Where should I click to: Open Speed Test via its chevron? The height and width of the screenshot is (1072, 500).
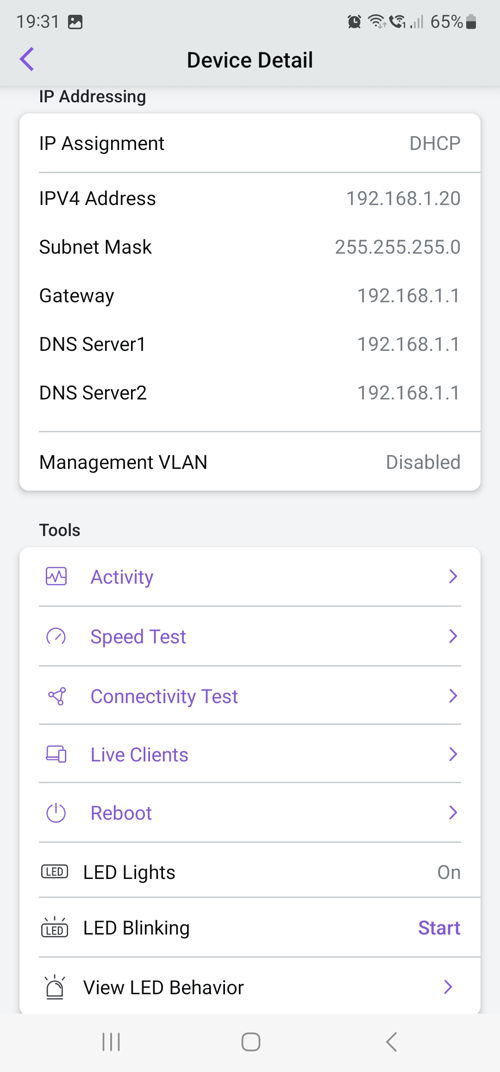pyautogui.click(x=452, y=636)
